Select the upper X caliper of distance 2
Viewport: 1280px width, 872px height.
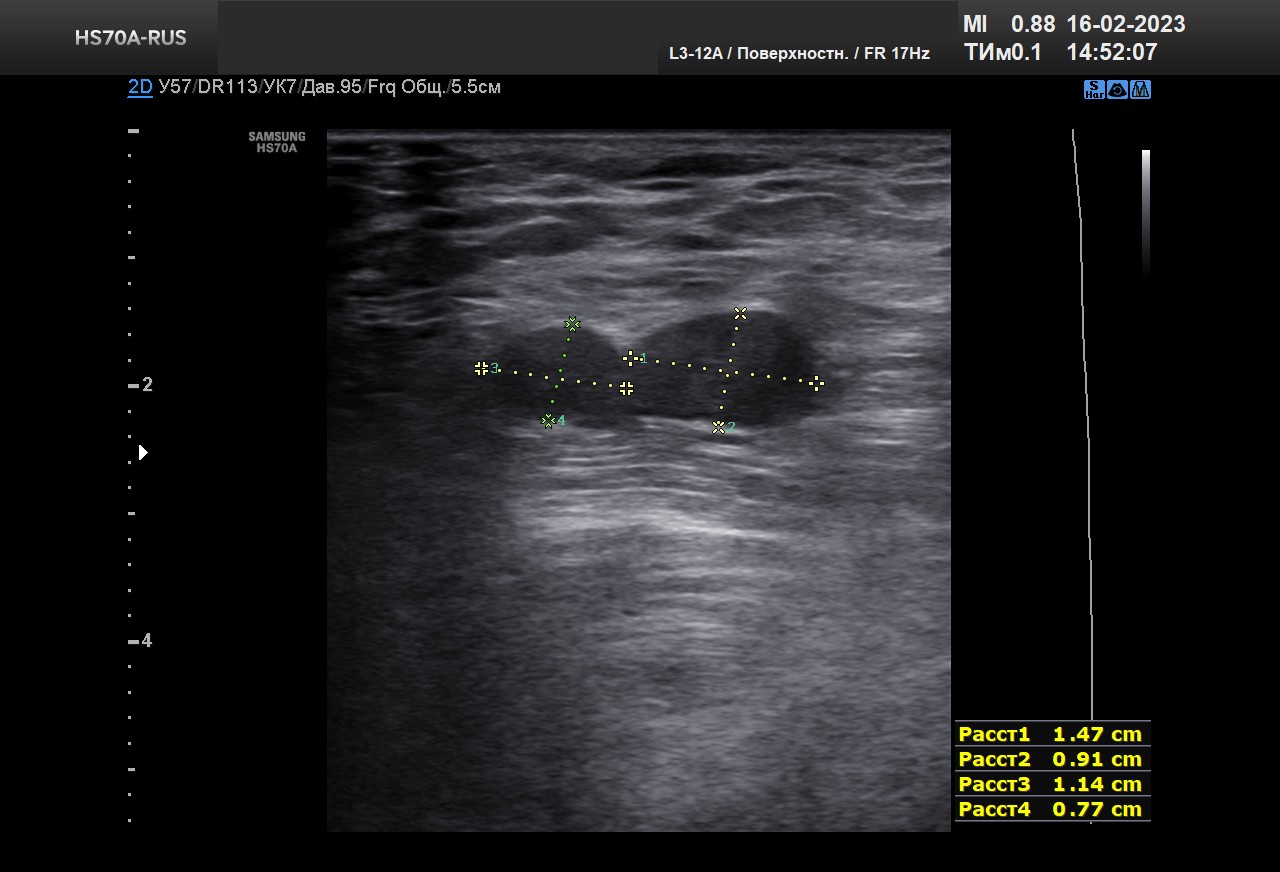tap(740, 313)
